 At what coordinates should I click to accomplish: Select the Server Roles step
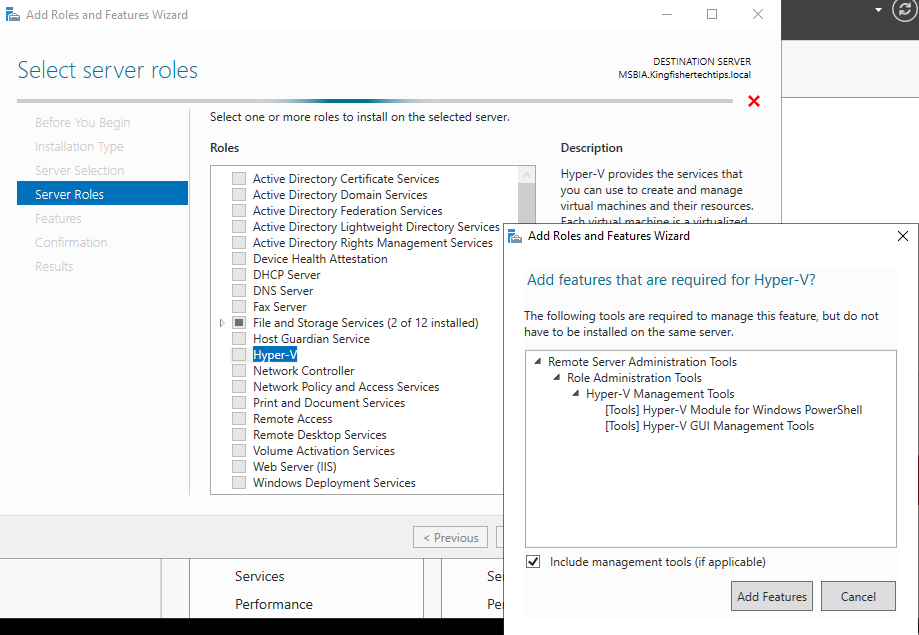tap(103, 193)
